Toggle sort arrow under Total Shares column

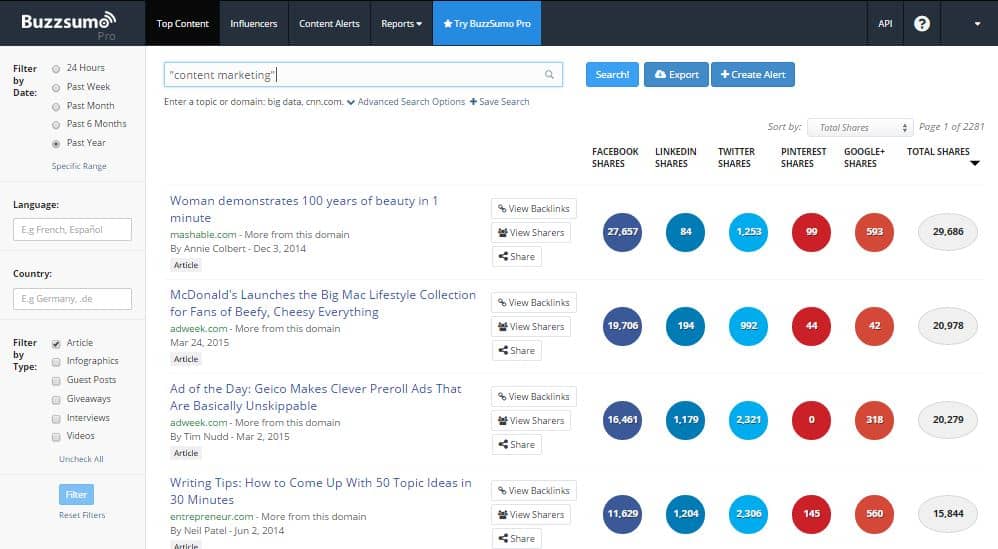click(974, 163)
